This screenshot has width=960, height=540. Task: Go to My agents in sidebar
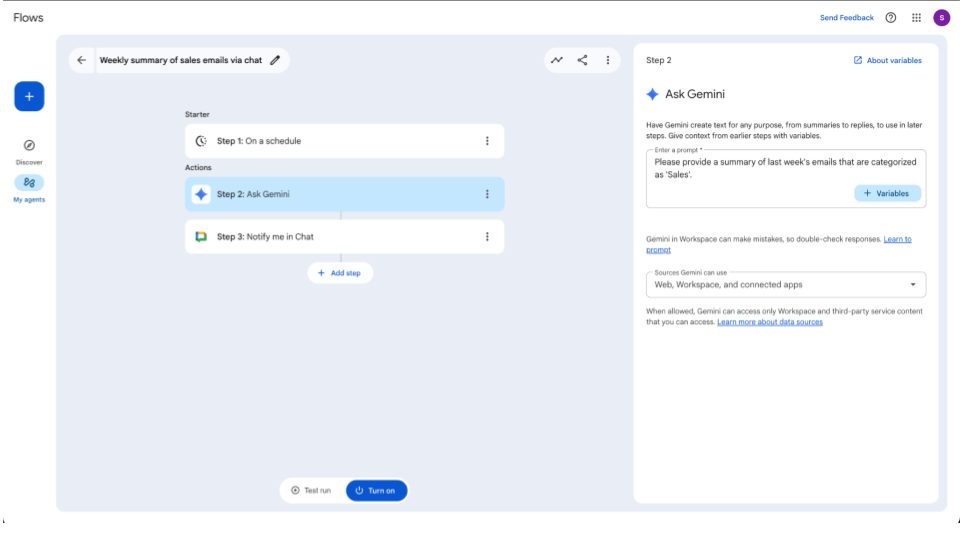29,183
